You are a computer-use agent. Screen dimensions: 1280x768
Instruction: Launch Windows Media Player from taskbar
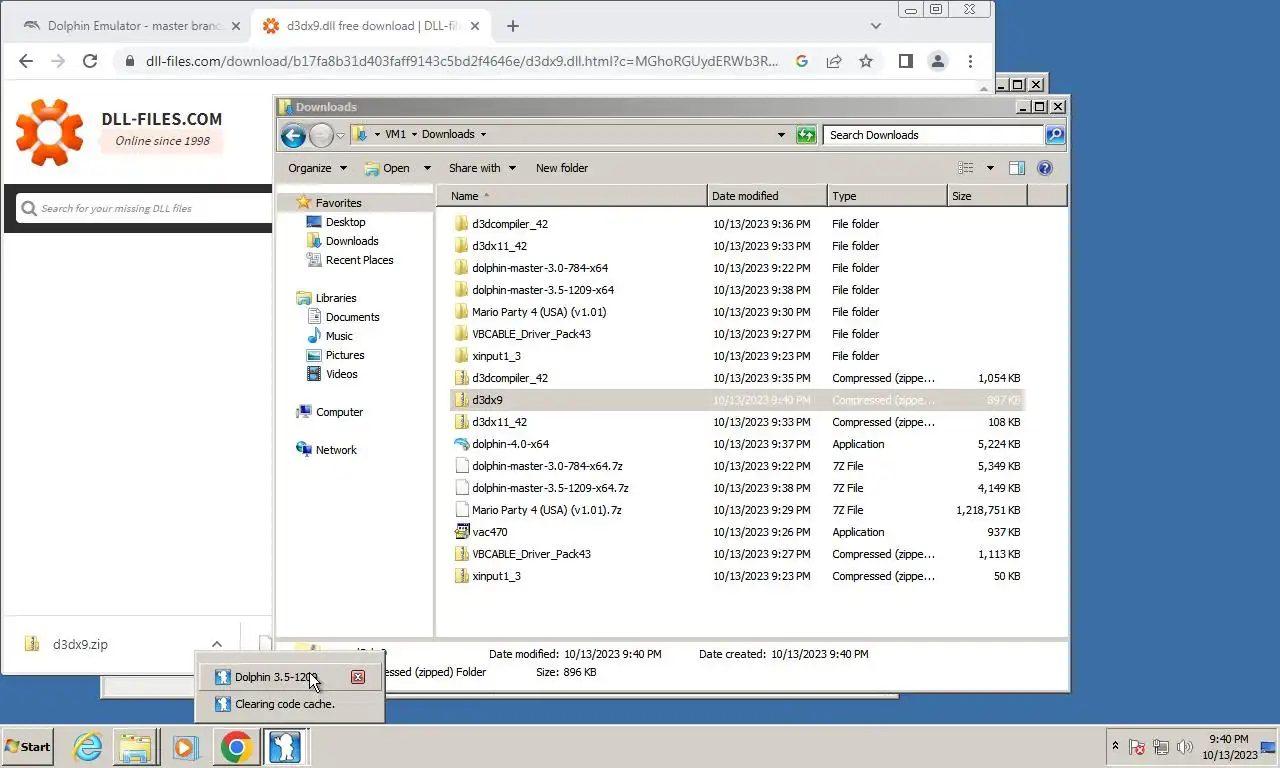tap(184, 747)
